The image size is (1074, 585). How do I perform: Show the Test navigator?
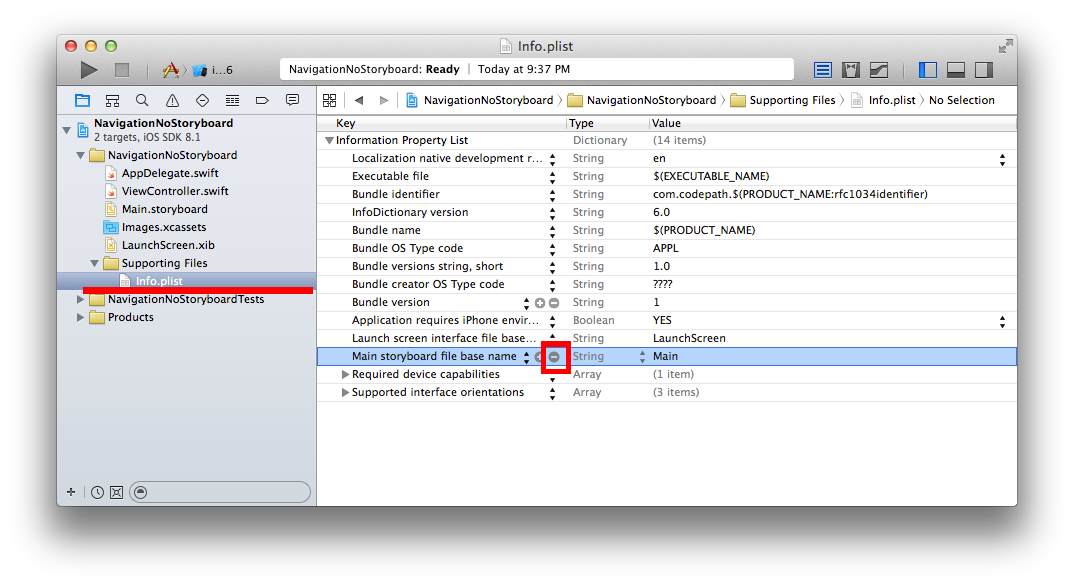202,101
